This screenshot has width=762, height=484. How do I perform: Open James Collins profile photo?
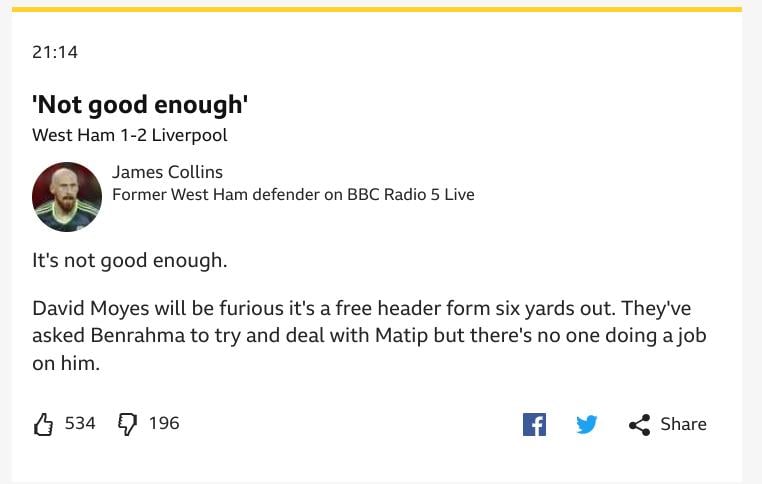[x=67, y=197]
